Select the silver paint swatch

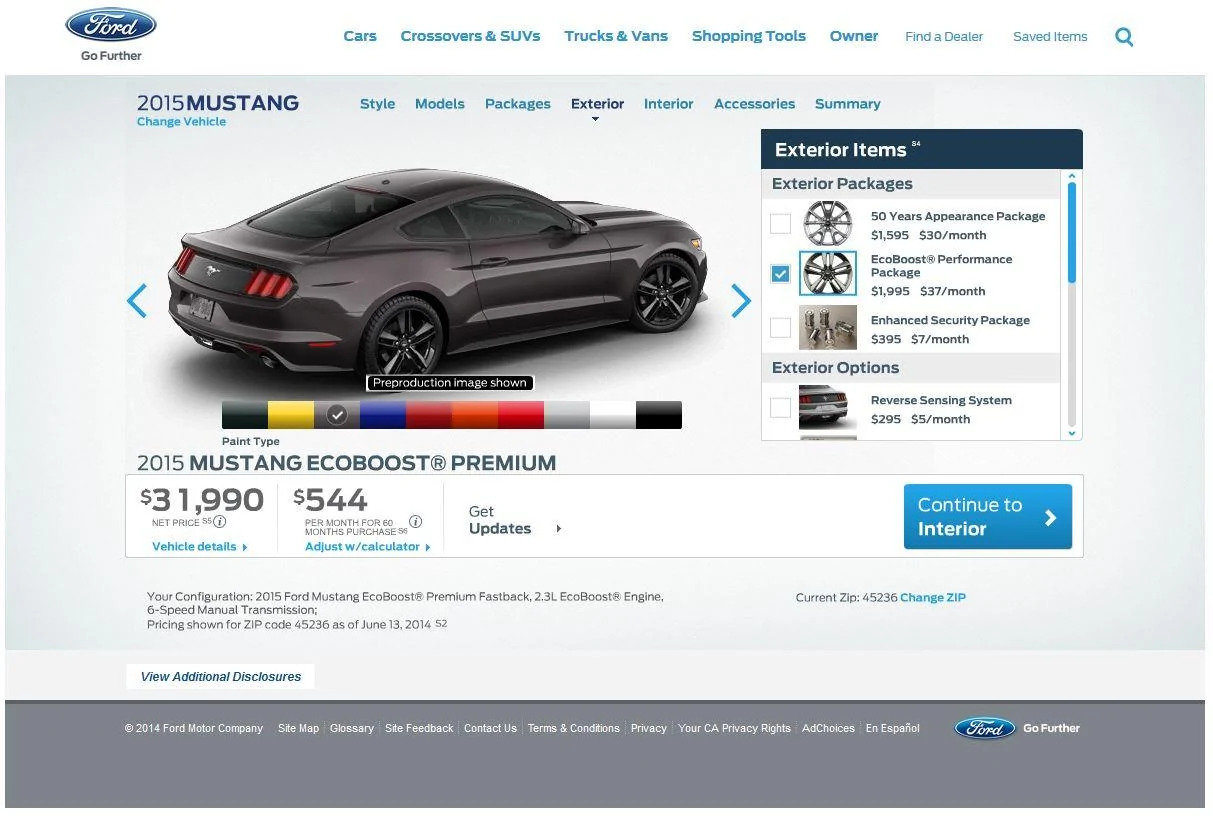point(567,415)
